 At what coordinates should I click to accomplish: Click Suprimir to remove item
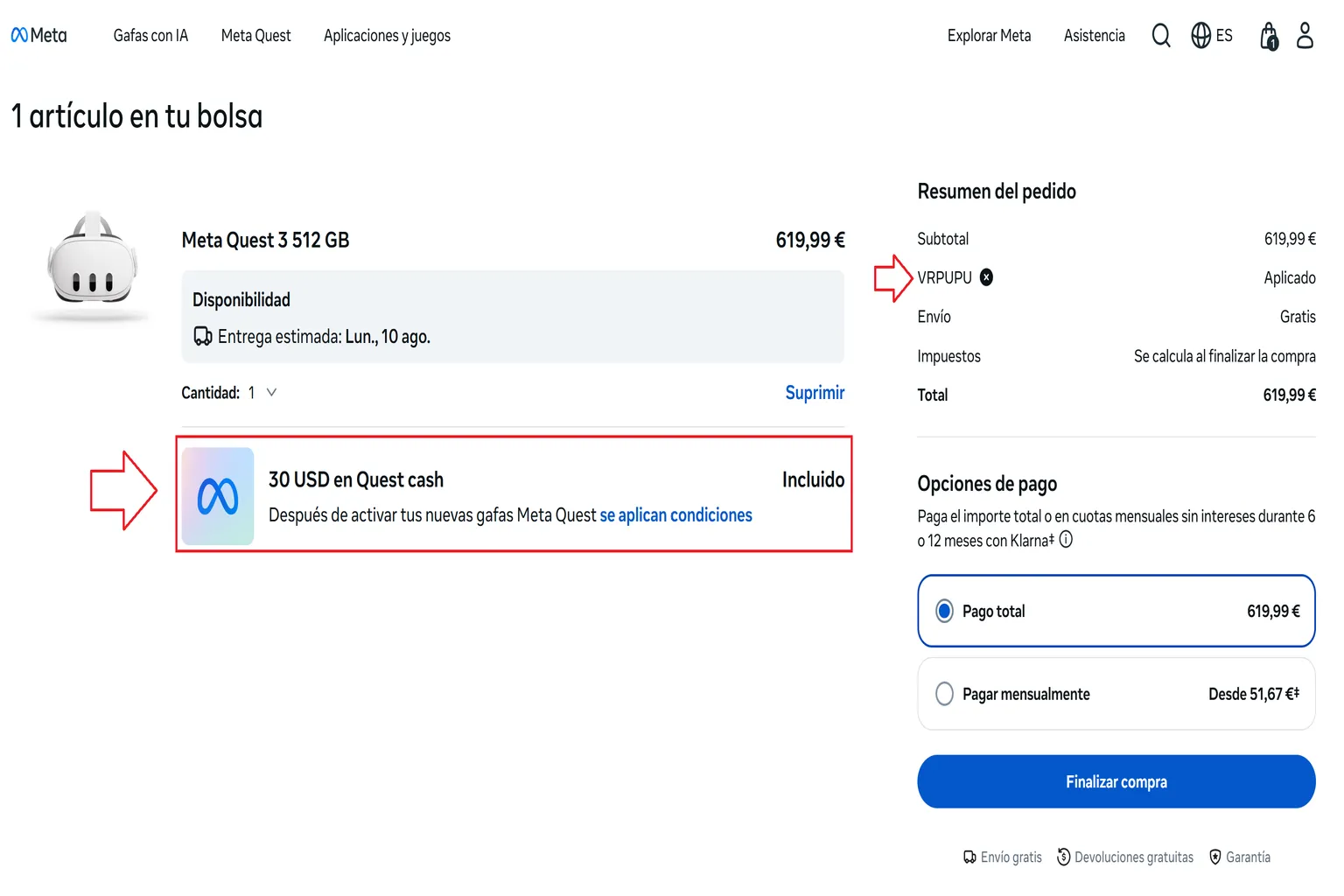click(815, 393)
